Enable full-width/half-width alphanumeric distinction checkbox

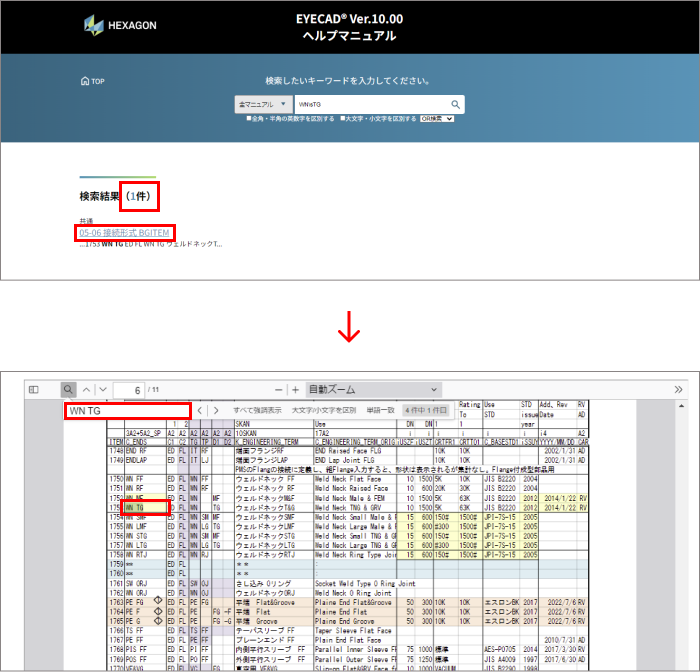pyautogui.click(x=249, y=119)
